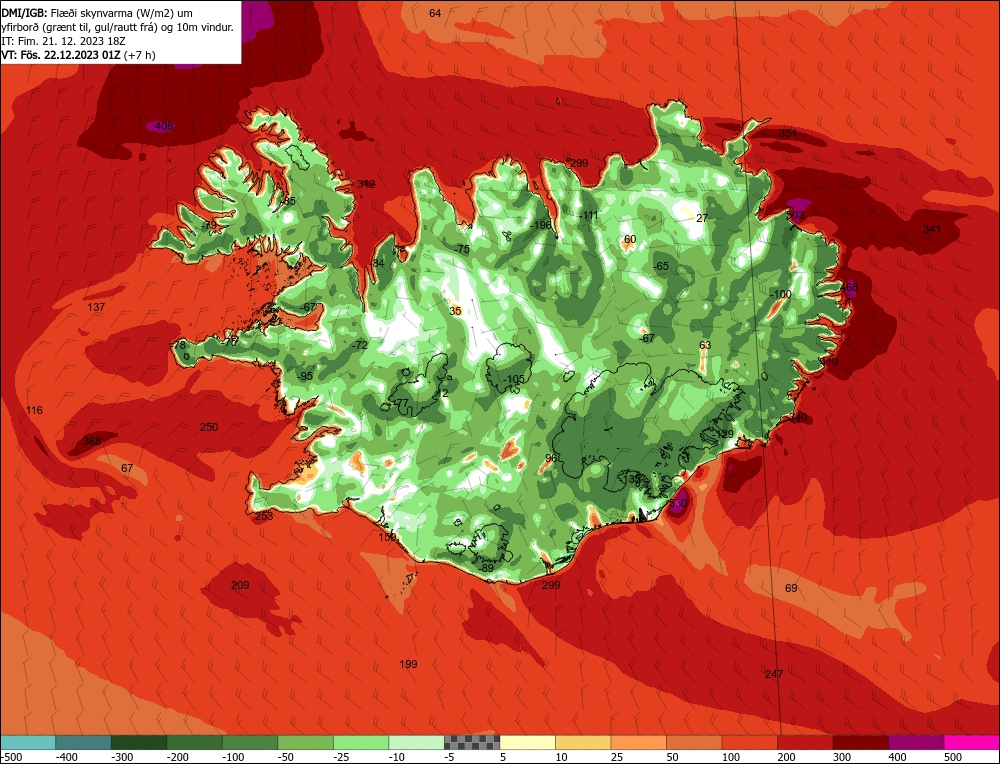This screenshot has width=1000, height=764.
Task: Click the legend swatch between -200 and -100
Action: (195, 742)
